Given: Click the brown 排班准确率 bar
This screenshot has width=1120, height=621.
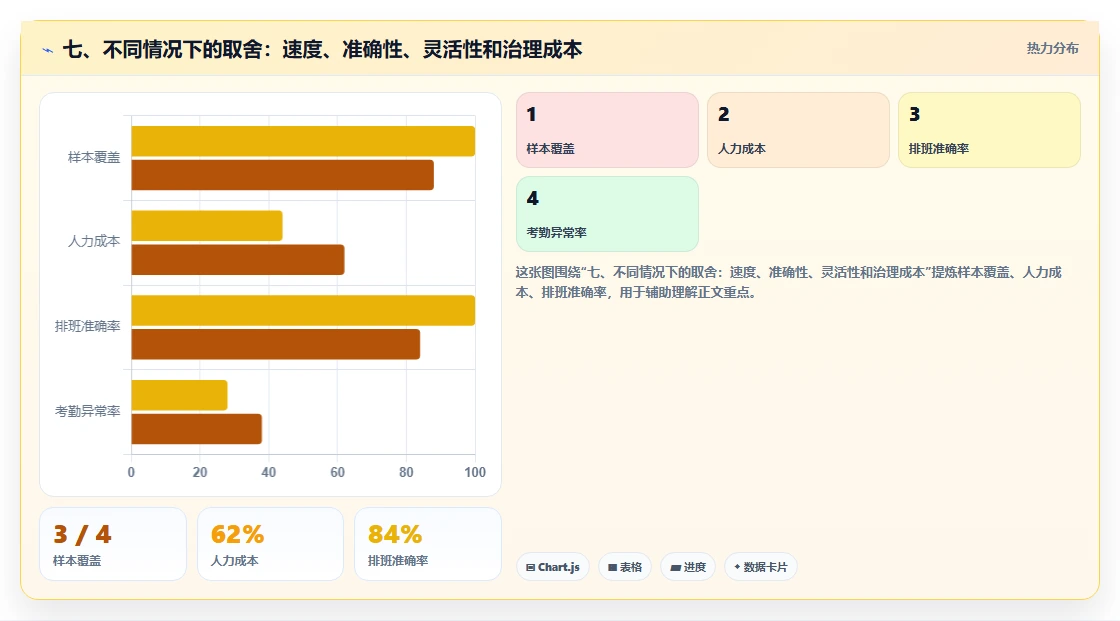Looking at the screenshot, I should (276, 344).
